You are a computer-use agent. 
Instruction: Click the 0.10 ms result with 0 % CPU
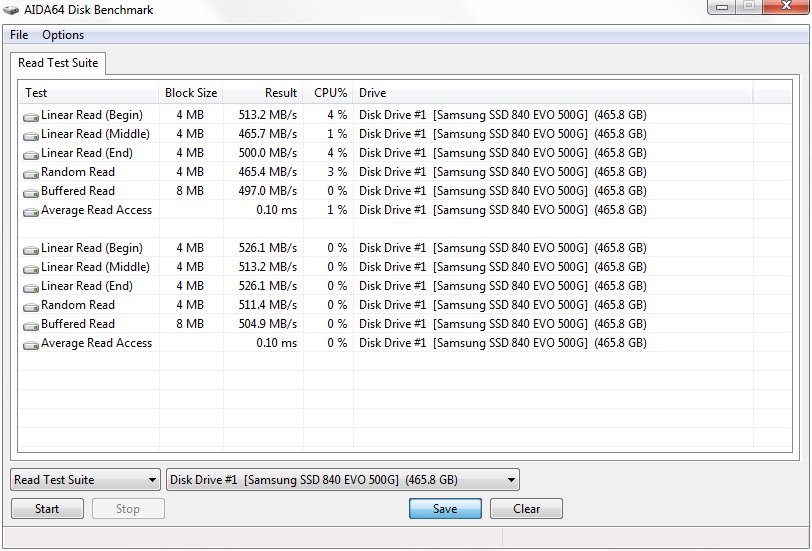[x=277, y=343]
